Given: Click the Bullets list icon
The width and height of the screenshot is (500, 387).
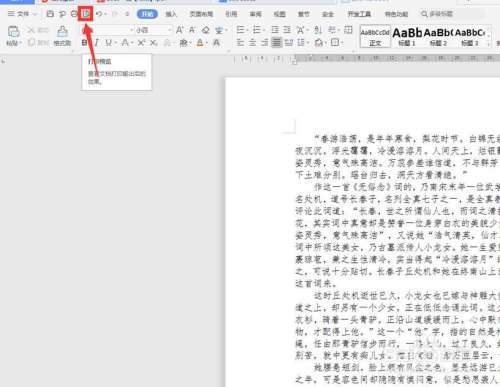Looking at the screenshot, I should 240,30.
